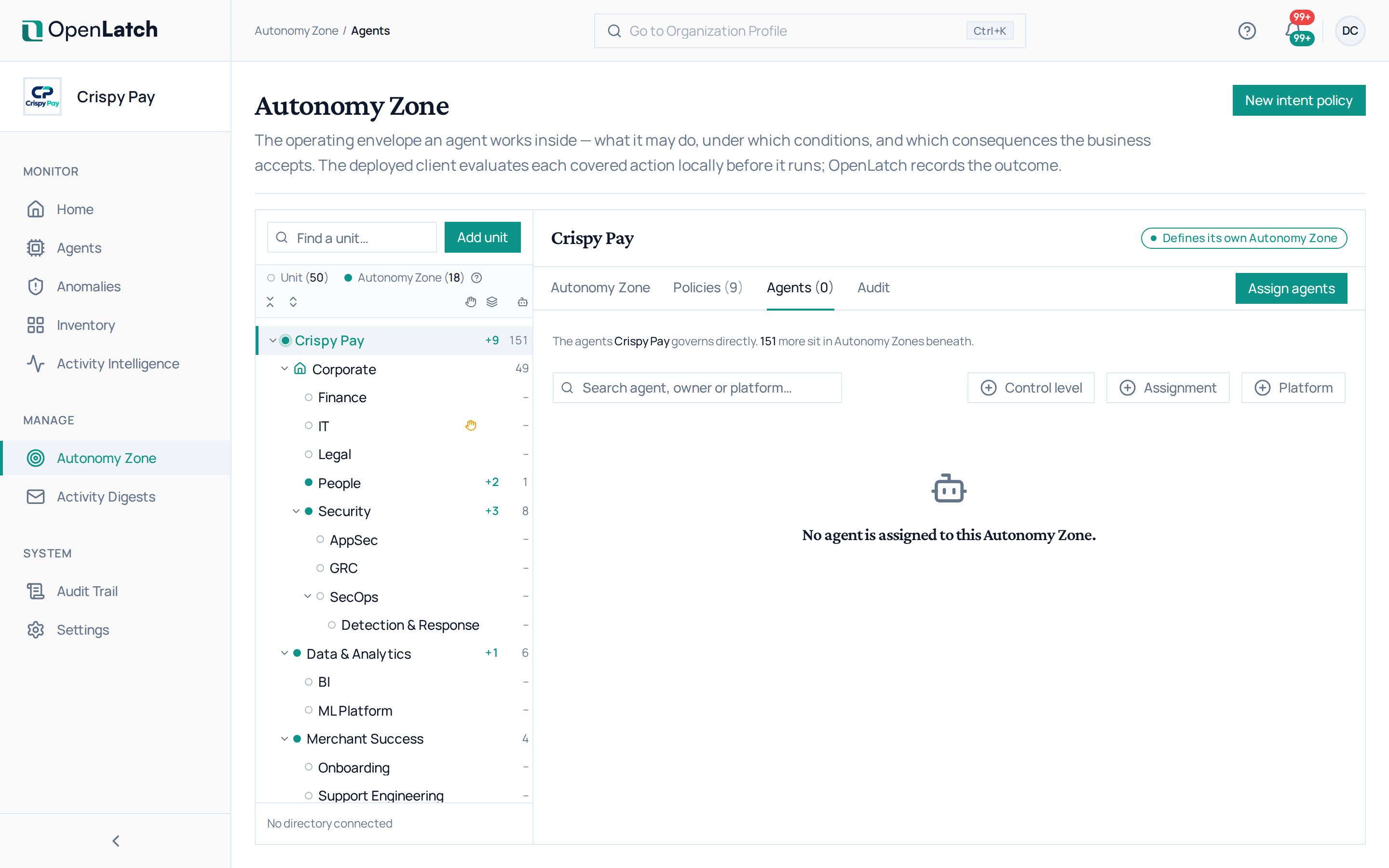
Task: Collapse the Corporate tree node
Action: tap(284, 368)
